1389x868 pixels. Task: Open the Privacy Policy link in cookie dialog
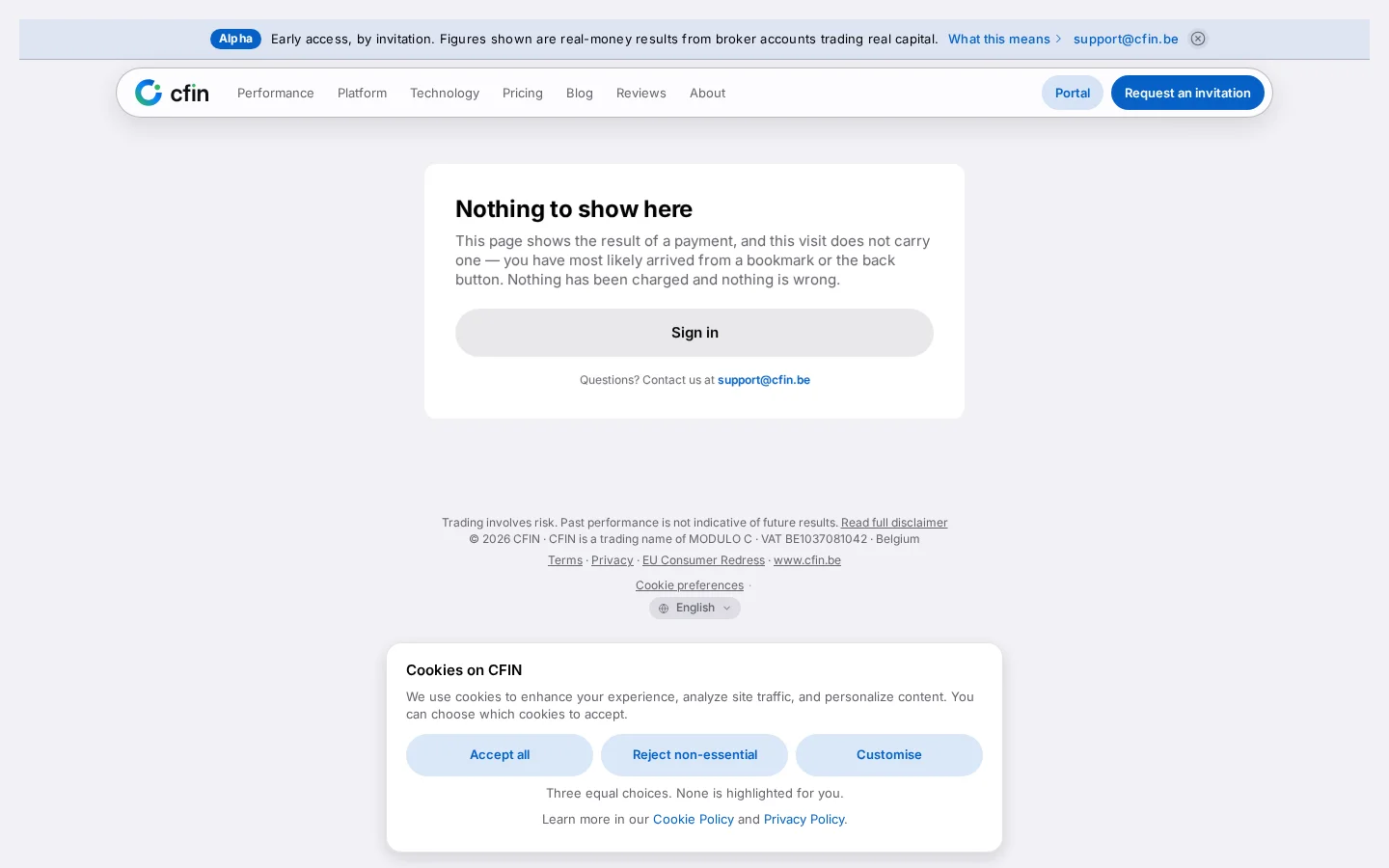pos(804,819)
